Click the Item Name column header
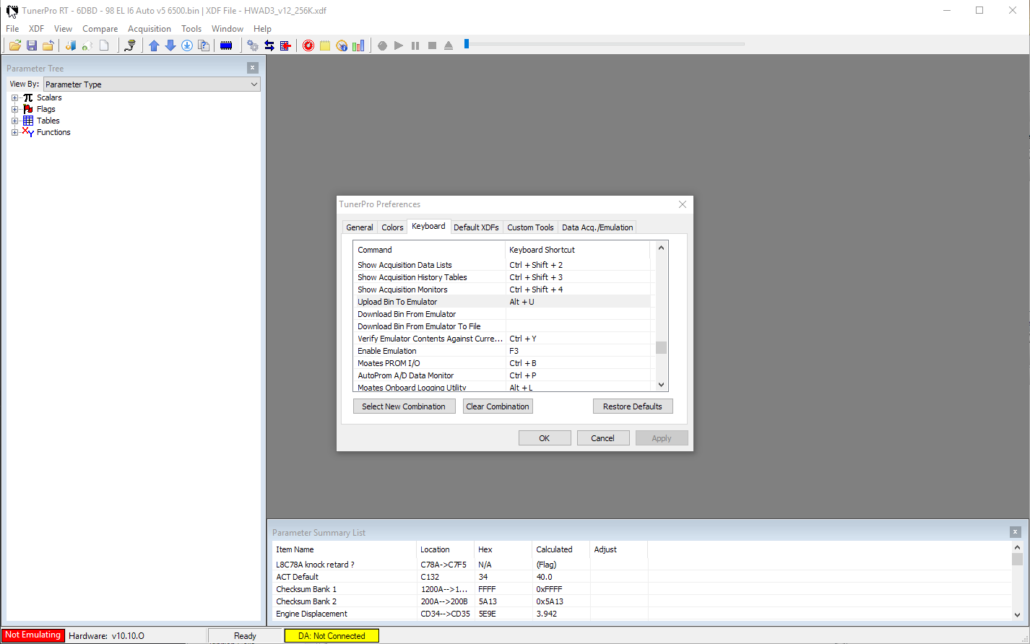Viewport: 1030px width, 644px height. click(x=344, y=549)
